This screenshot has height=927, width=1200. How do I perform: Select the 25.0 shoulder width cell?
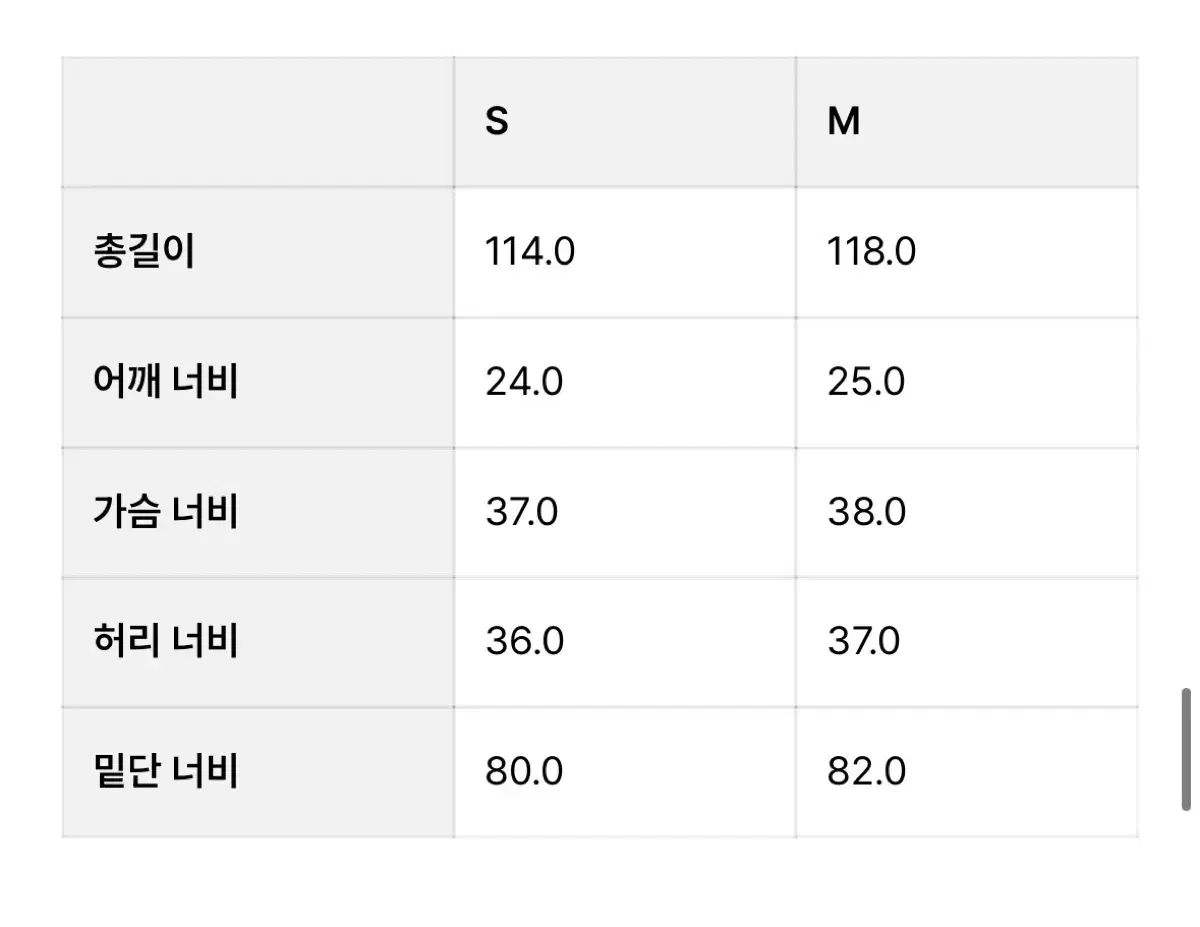[866, 382]
